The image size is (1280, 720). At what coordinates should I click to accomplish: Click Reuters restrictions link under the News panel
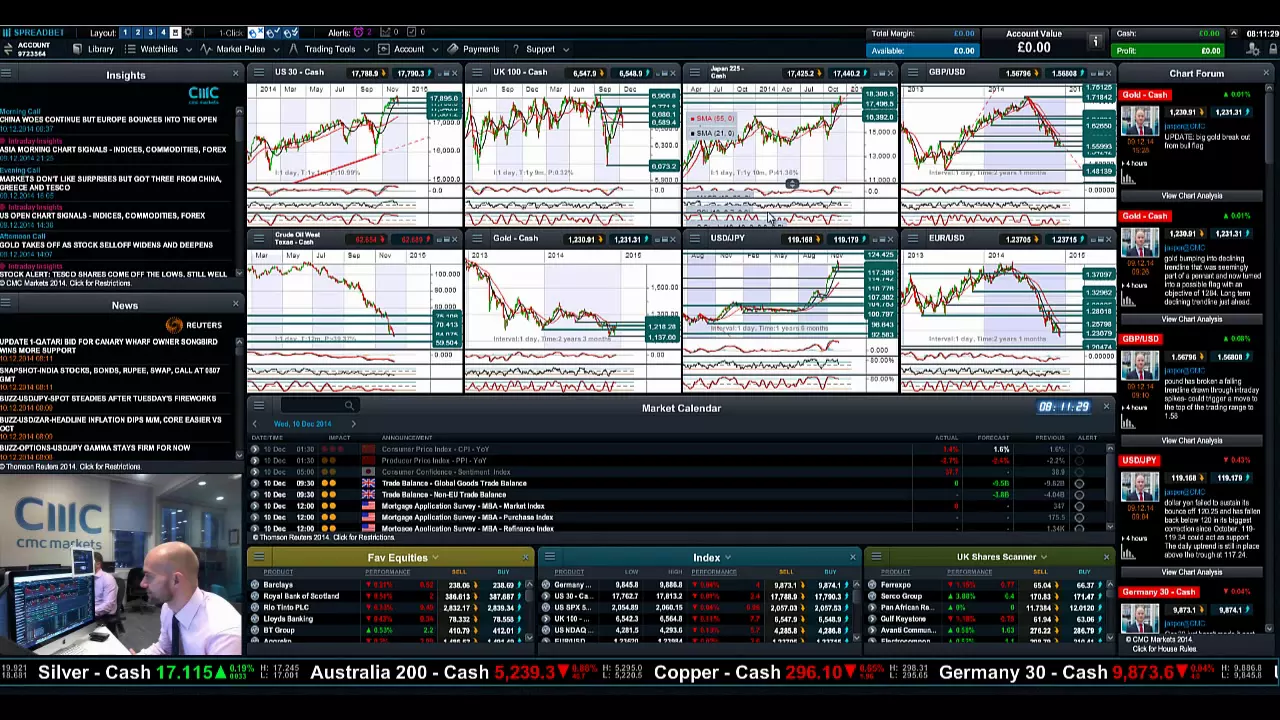[x=70, y=467]
